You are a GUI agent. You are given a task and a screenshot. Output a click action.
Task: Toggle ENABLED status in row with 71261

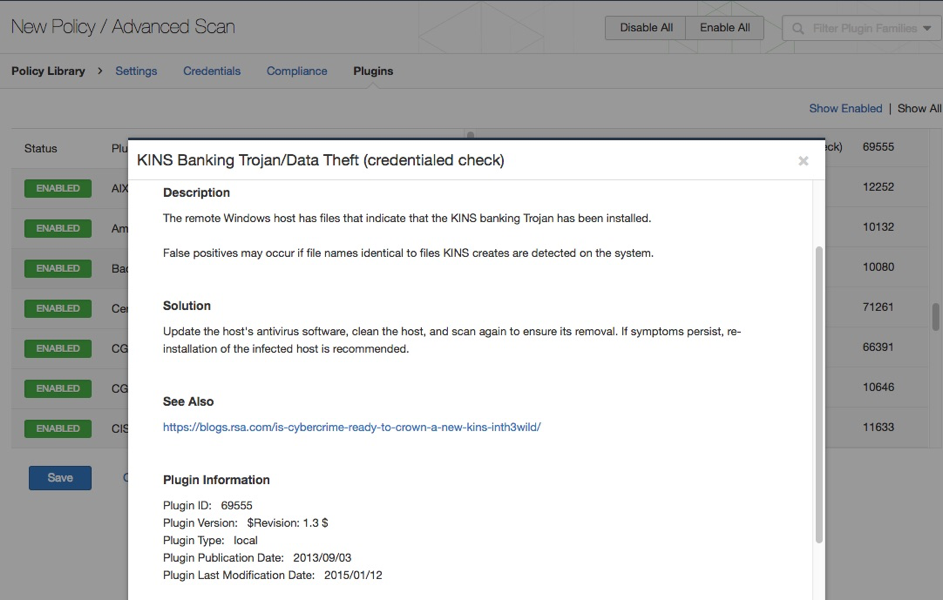[58, 308]
